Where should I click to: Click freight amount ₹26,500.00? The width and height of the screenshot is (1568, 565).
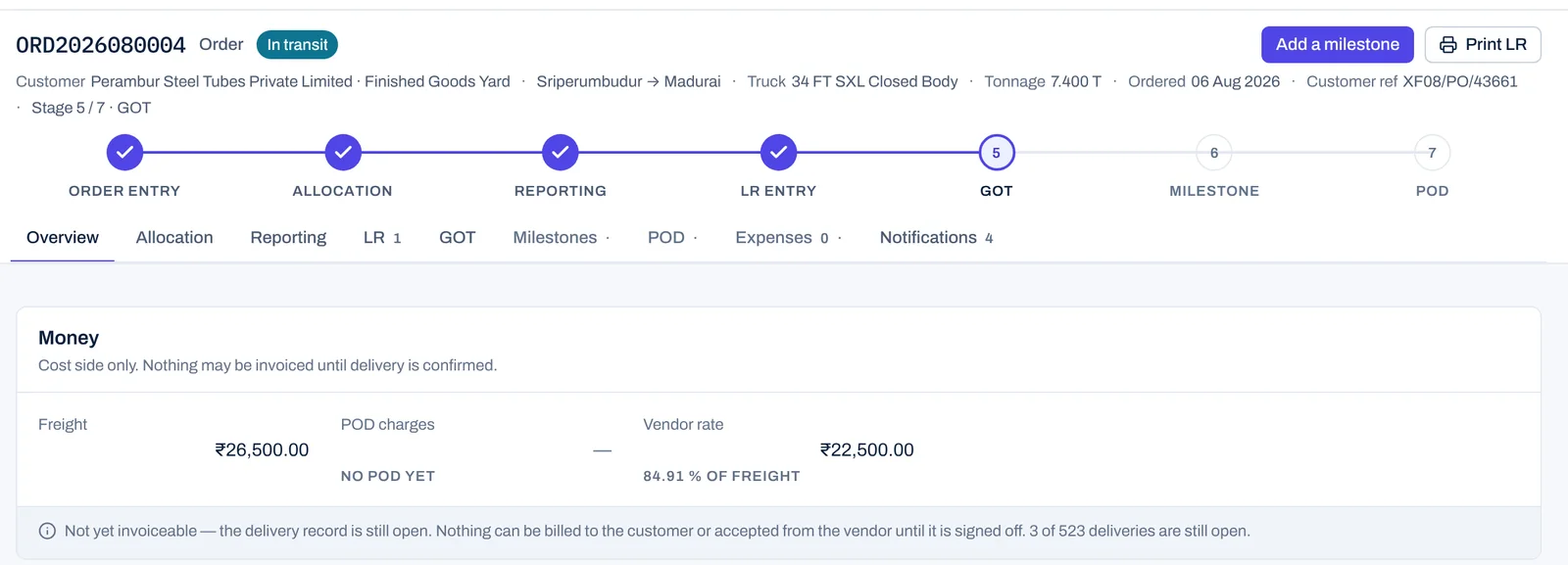click(x=262, y=450)
